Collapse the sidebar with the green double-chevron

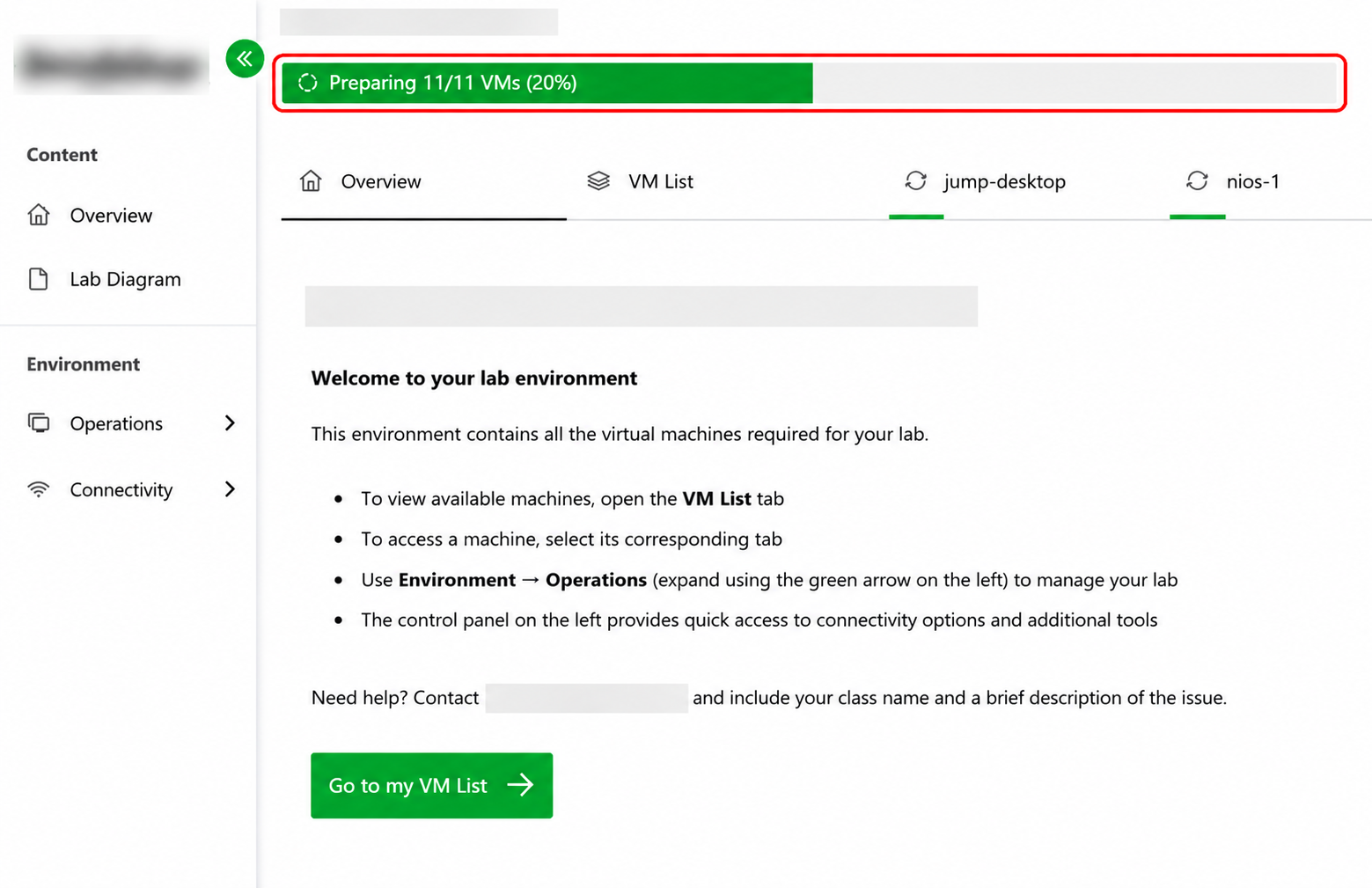click(245, 59)
